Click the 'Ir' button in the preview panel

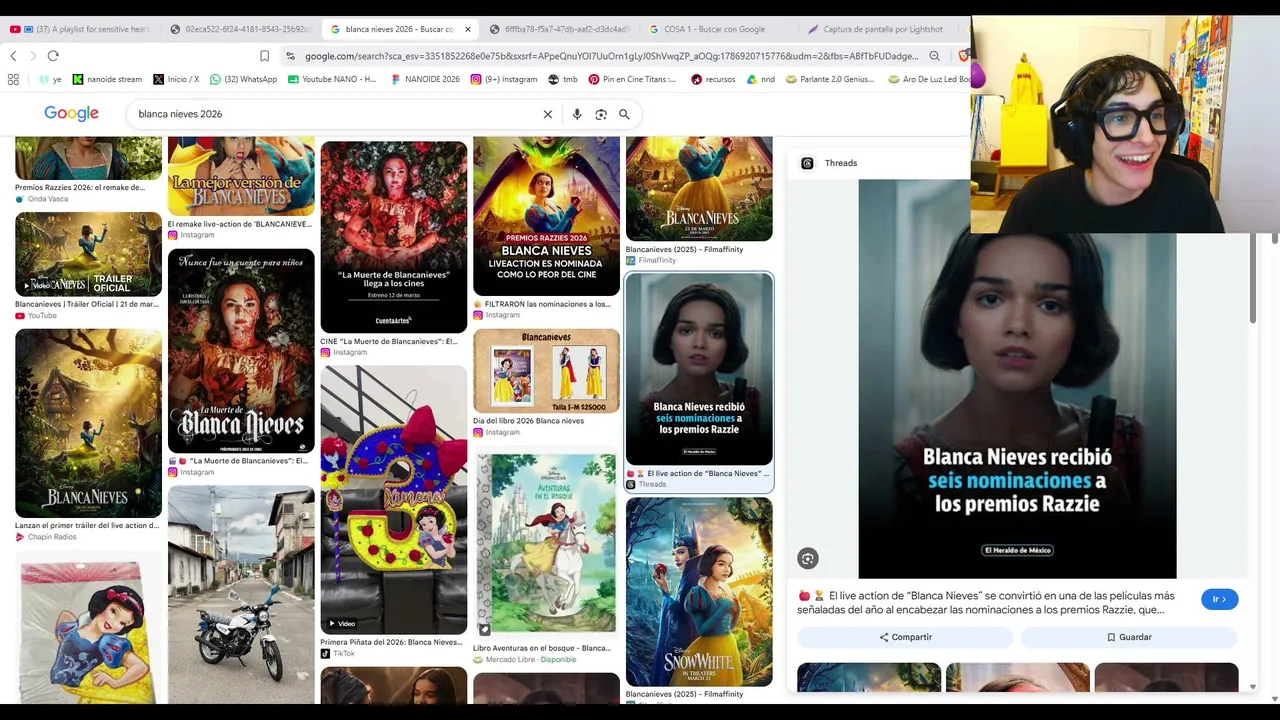click(x=1219, y=599)
